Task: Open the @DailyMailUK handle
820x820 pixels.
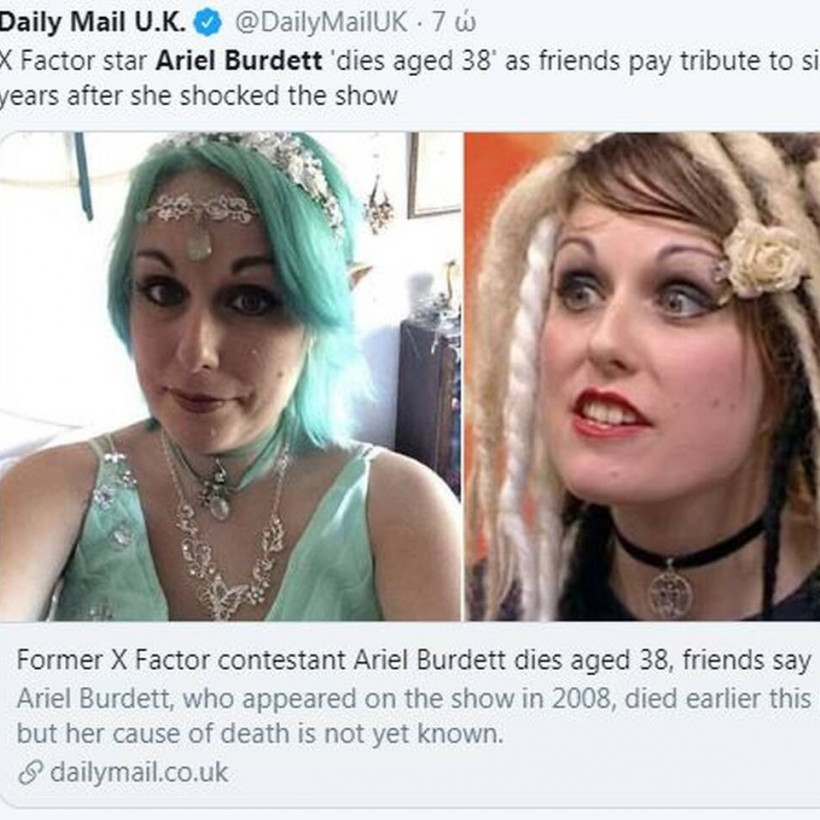Action: point(321,22)
